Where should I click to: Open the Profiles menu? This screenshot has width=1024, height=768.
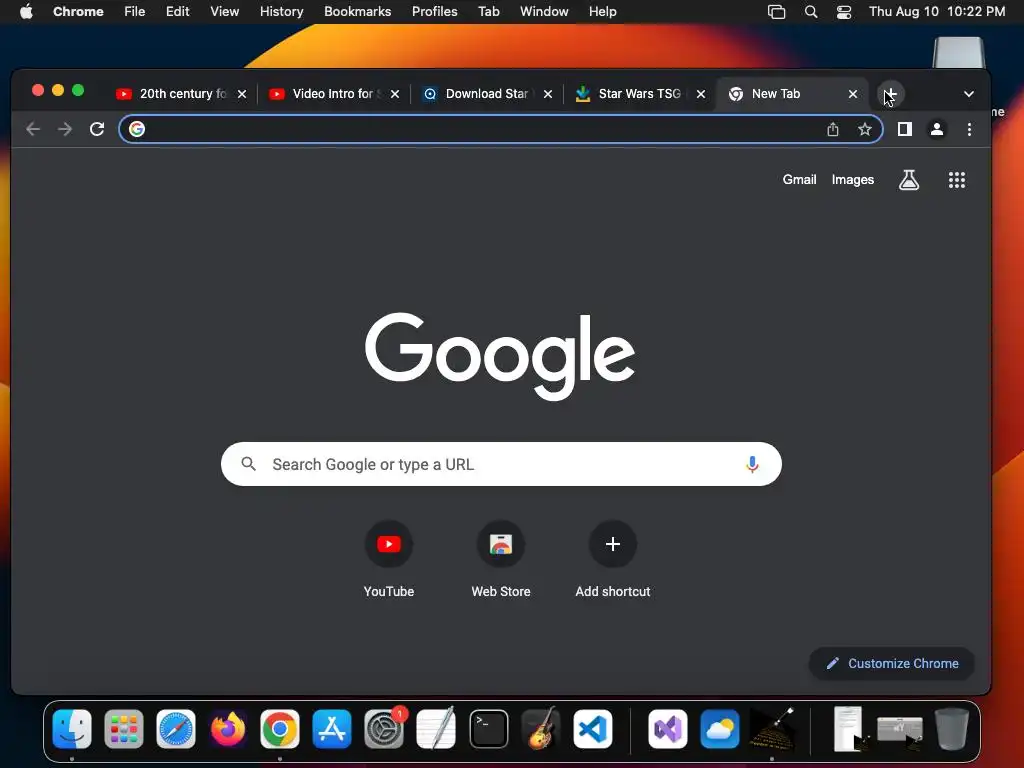click(434, 12)
